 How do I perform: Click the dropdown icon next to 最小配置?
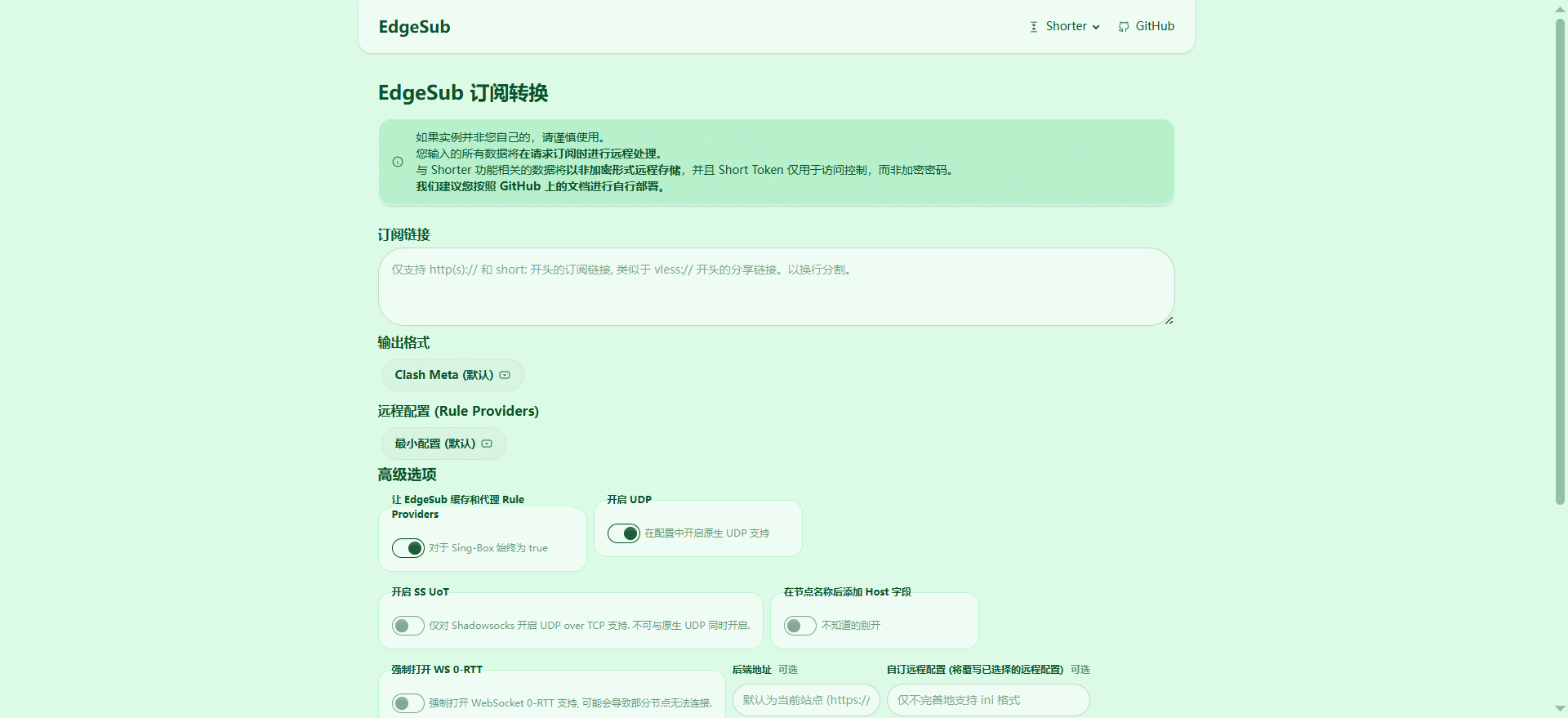(487, 444)
